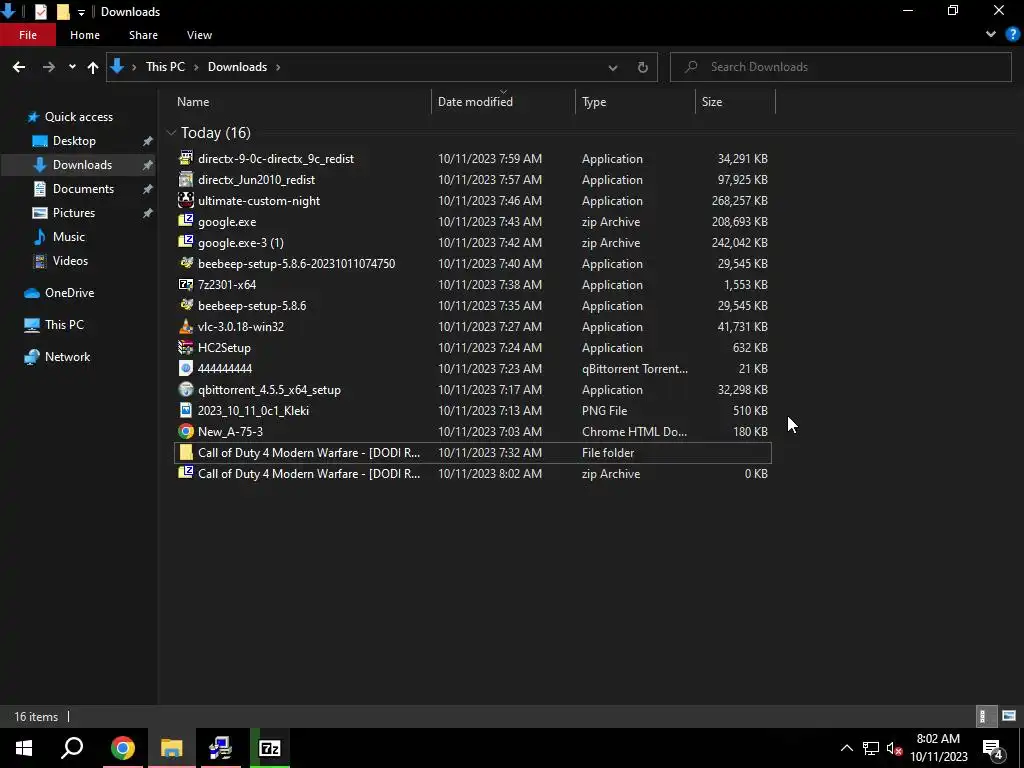Expand the ribbon with the chevron

click(x=991, y=35)
